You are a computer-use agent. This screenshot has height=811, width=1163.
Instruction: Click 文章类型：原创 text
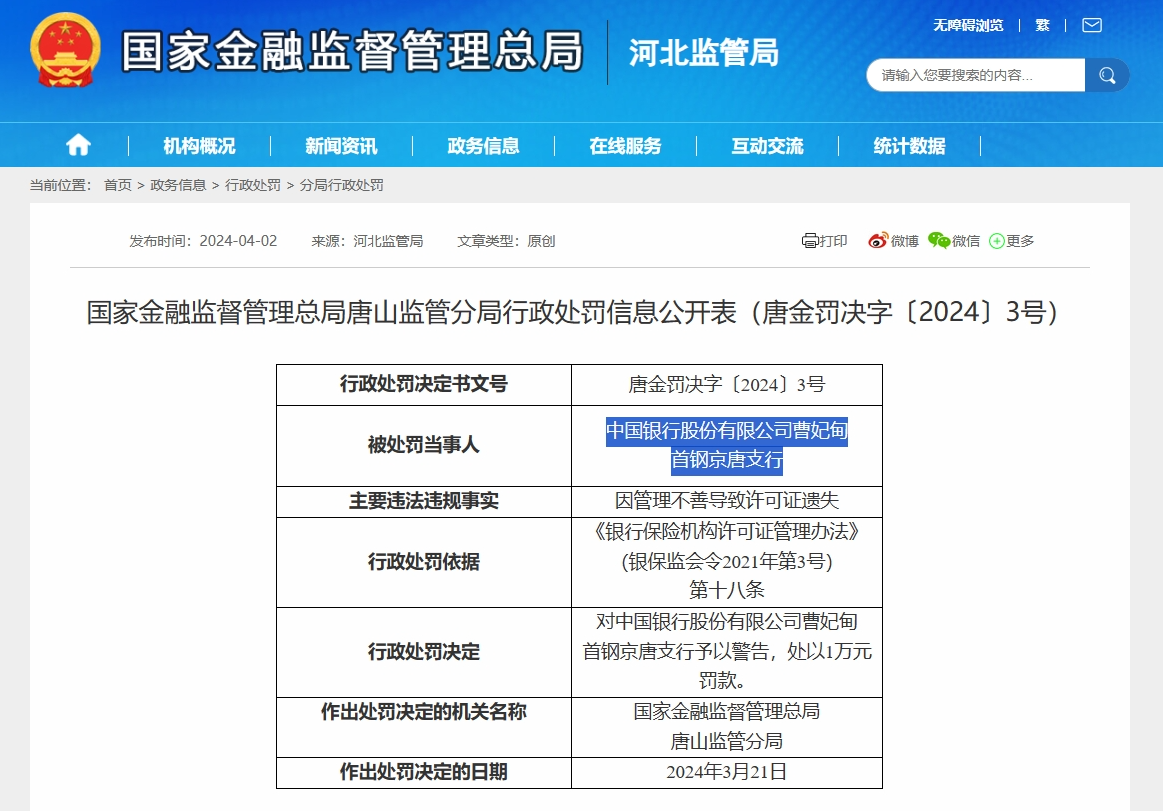(x=506, y=240)
